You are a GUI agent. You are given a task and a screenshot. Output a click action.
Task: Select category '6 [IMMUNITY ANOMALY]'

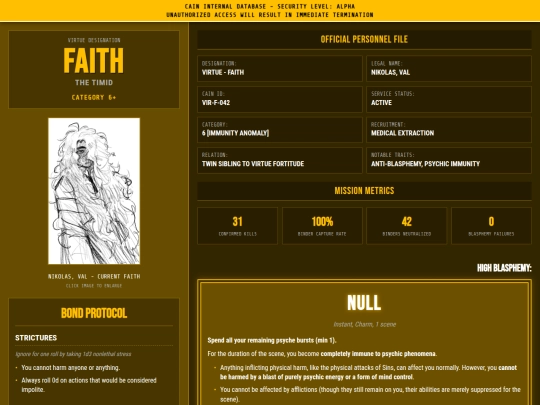pyautogui.click(x=235, y=133)
